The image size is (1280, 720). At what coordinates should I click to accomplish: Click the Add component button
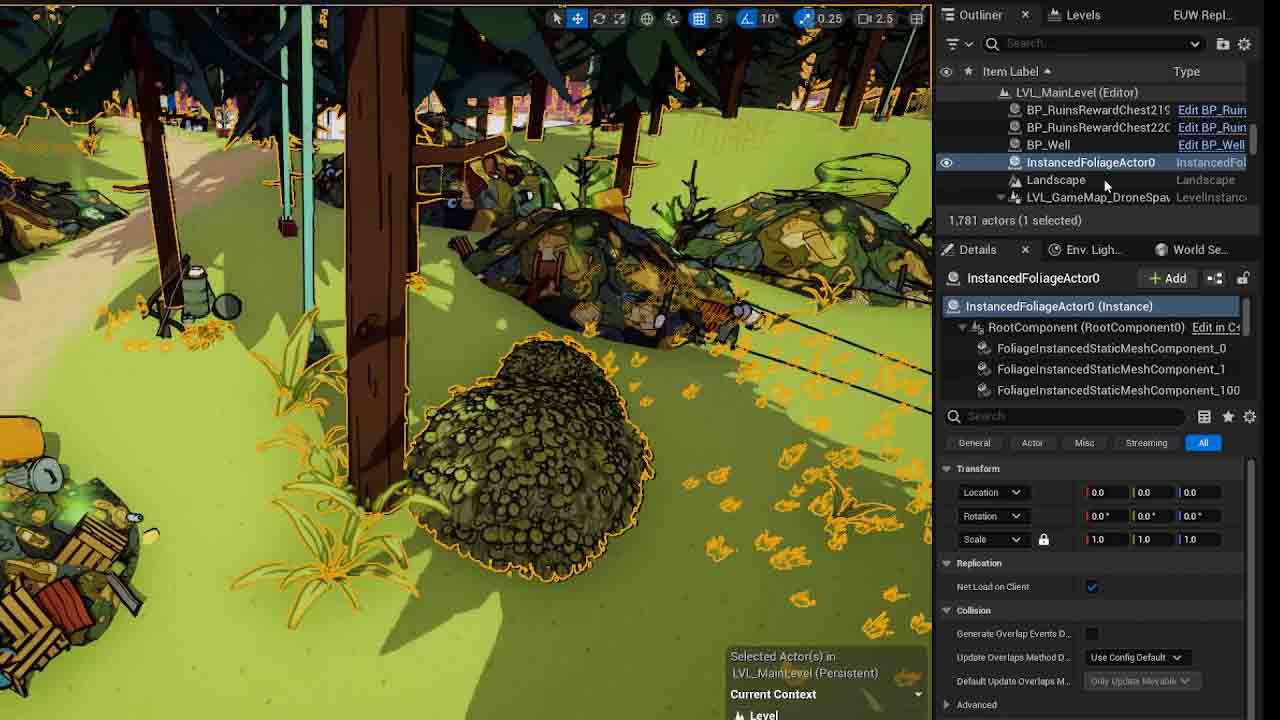click(1167, 279)
